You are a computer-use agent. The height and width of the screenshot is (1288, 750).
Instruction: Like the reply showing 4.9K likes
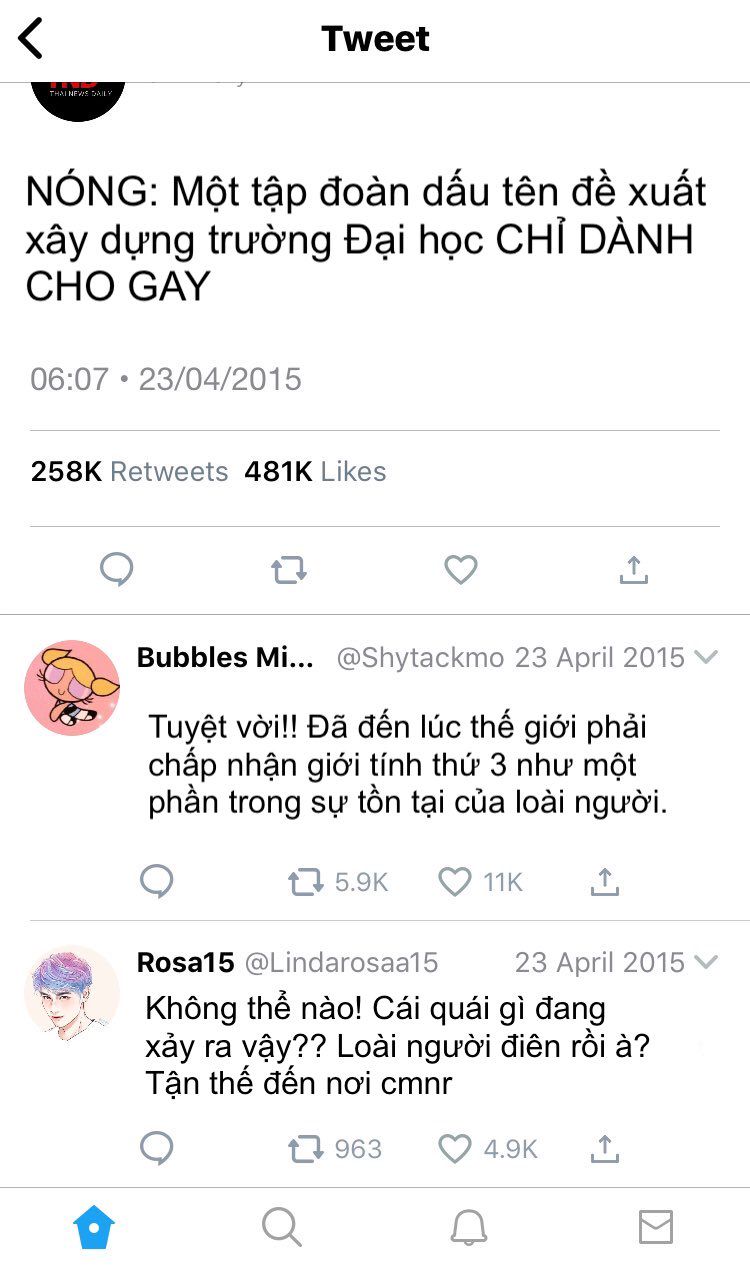click(455, 1149)
